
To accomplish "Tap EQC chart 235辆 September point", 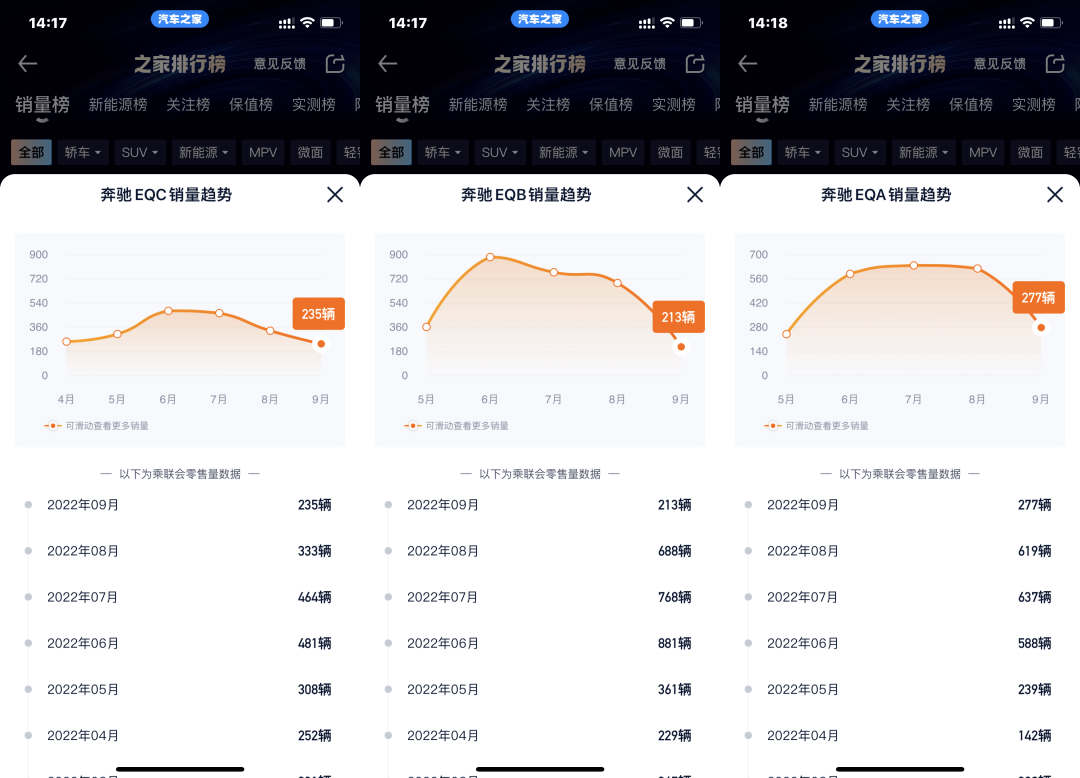I will pos(321,344).
